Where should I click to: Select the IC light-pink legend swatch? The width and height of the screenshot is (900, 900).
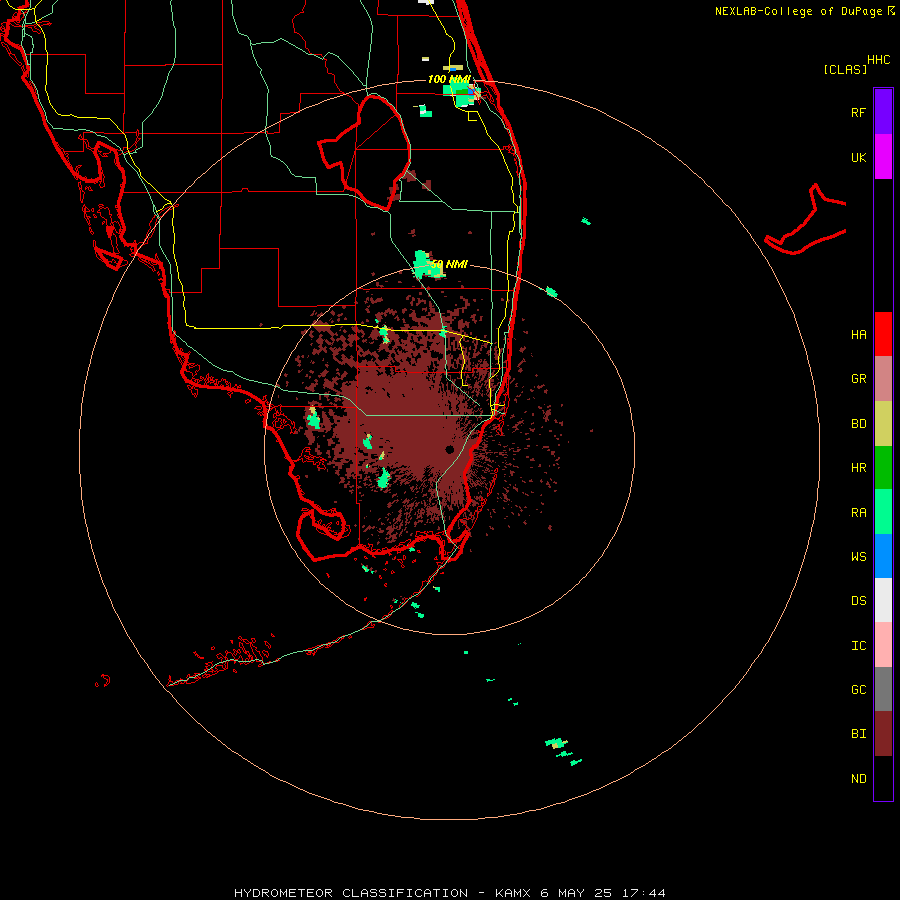883,645
